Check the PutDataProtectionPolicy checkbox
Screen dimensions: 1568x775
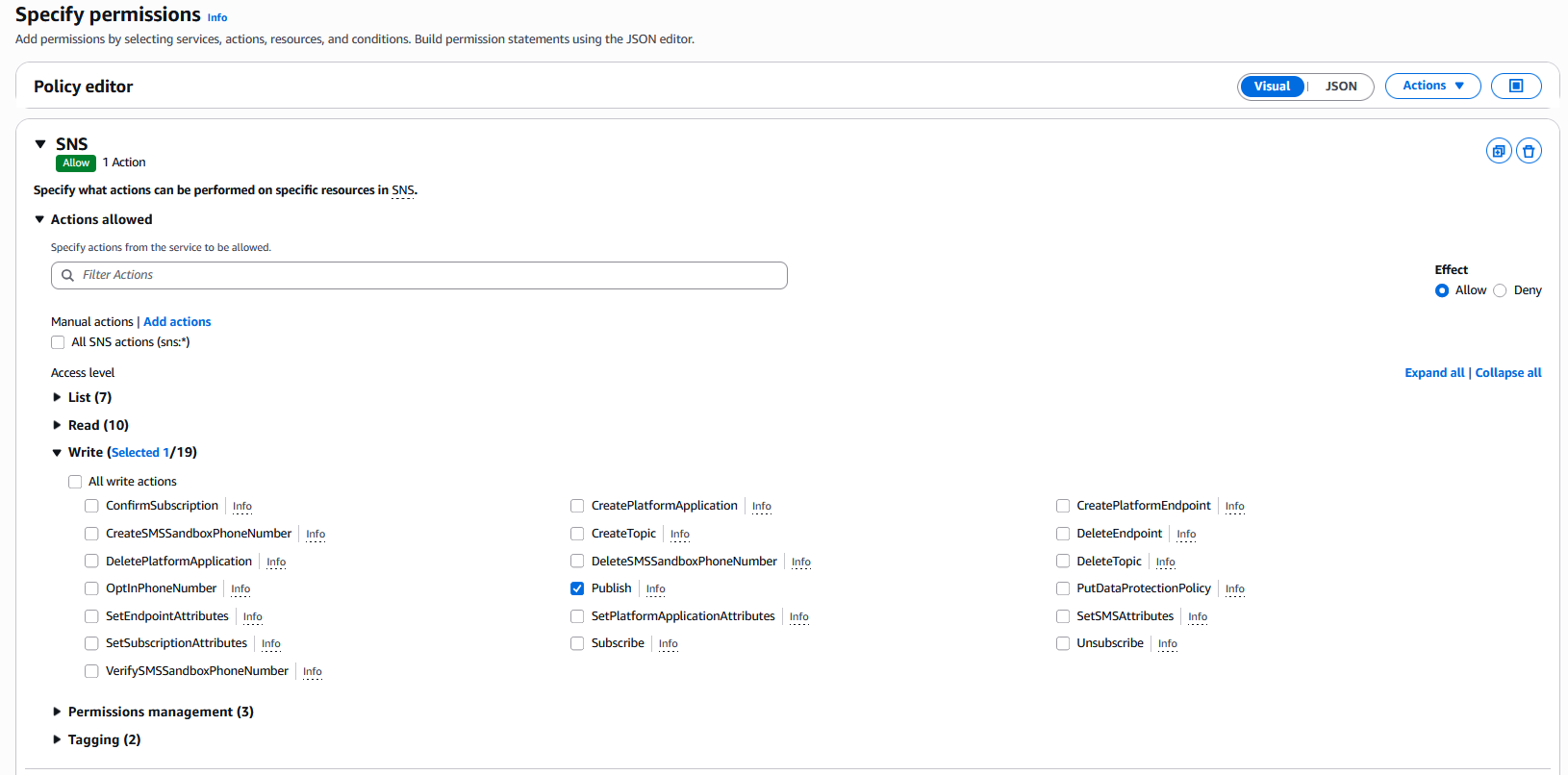[x=1063, y=588]
